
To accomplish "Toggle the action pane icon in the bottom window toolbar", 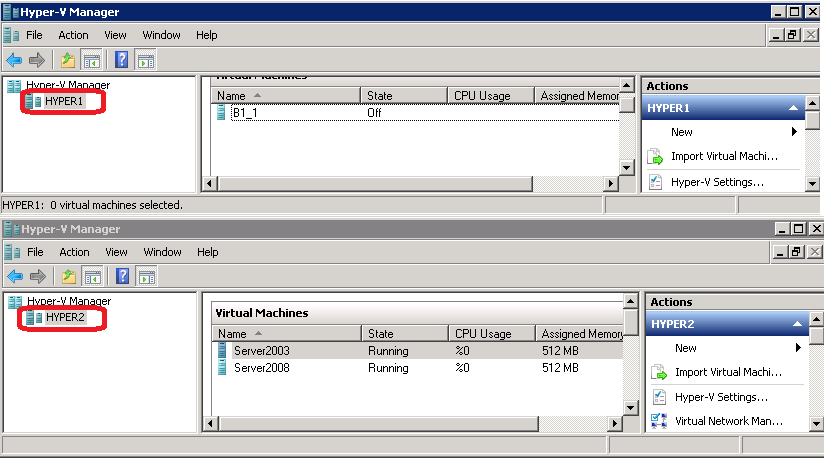I will (x=146, y=276).
